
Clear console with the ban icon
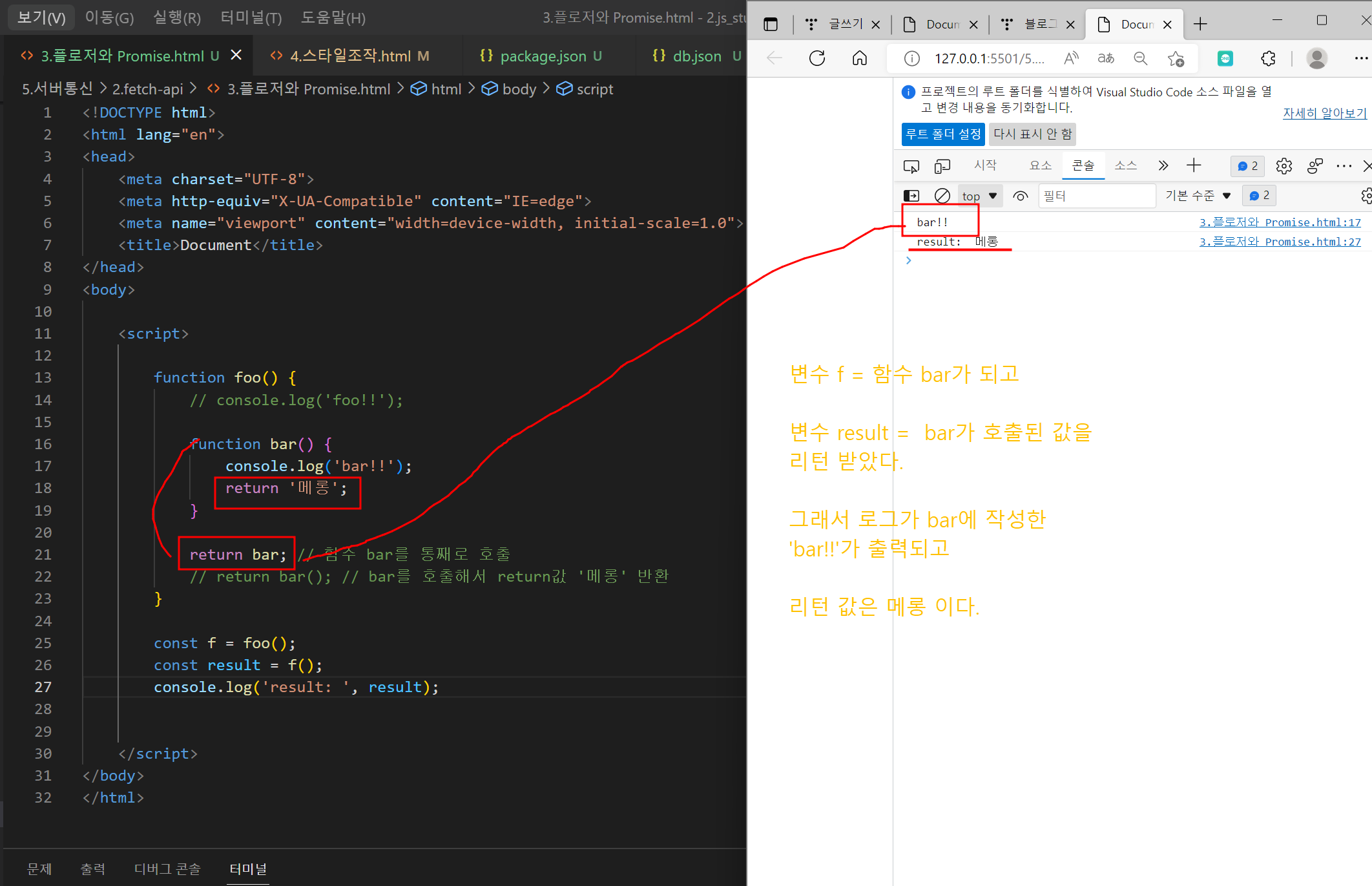pos(942,195)
